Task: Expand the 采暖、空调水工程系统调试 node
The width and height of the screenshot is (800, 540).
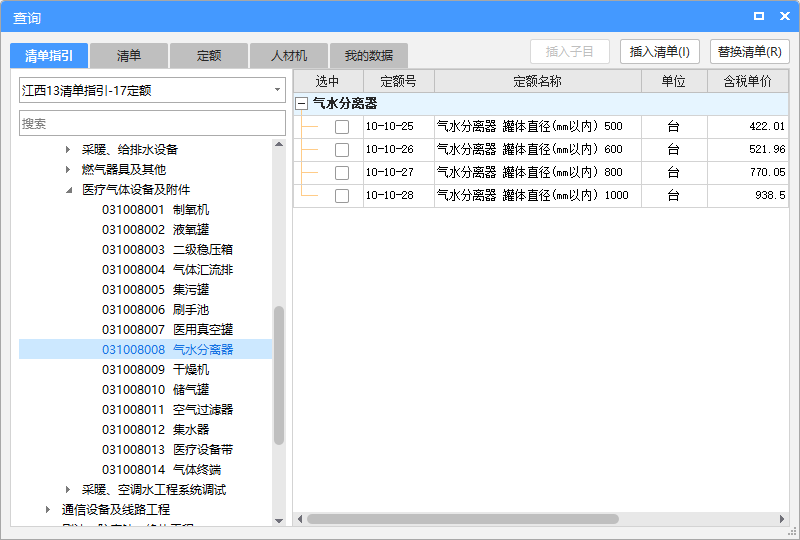Action: coord(68,489)
